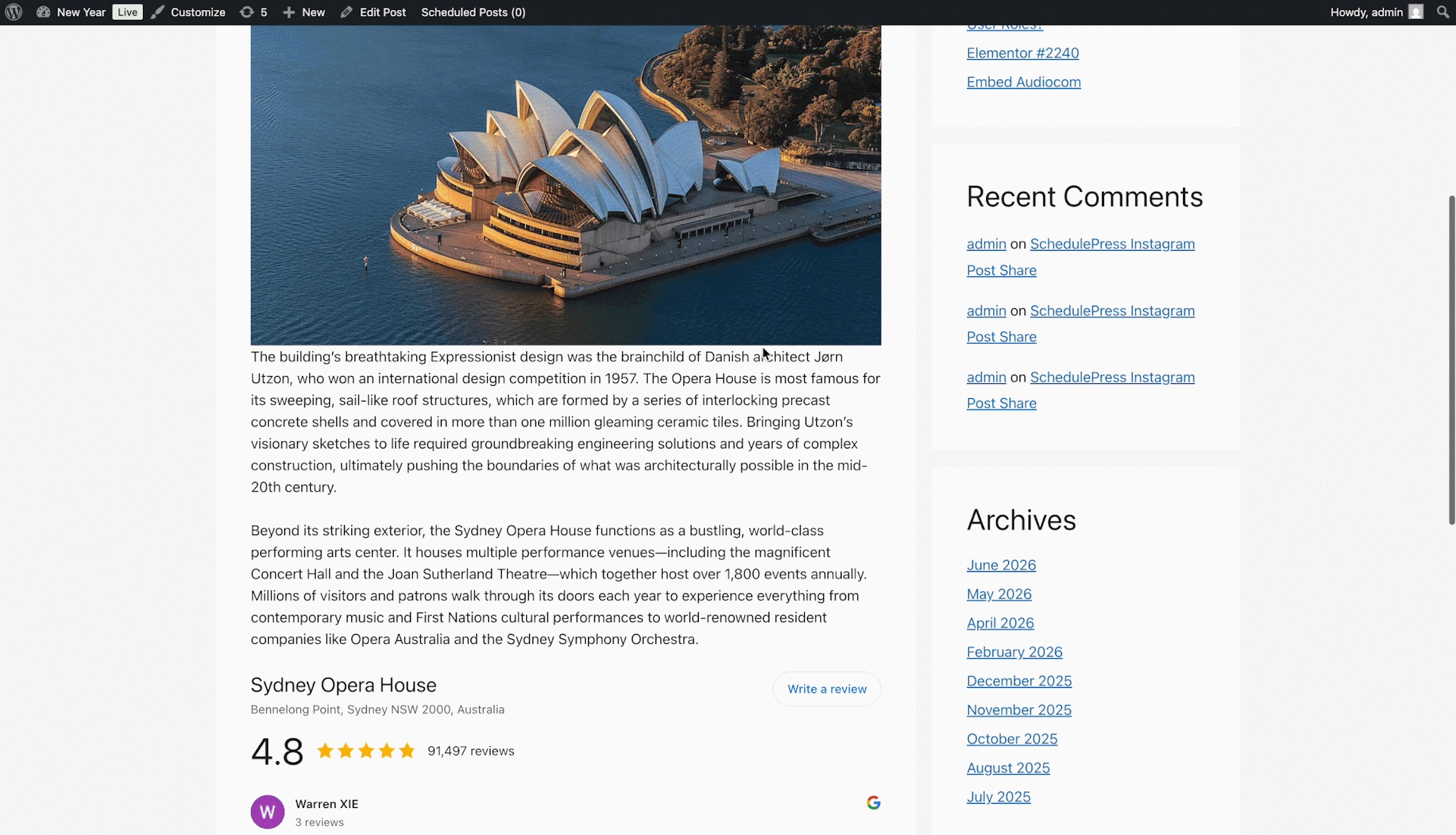Viewport: 1456px width, 835px height.
Task: Open the December 2025 archive
Action: coord(1019,681)
